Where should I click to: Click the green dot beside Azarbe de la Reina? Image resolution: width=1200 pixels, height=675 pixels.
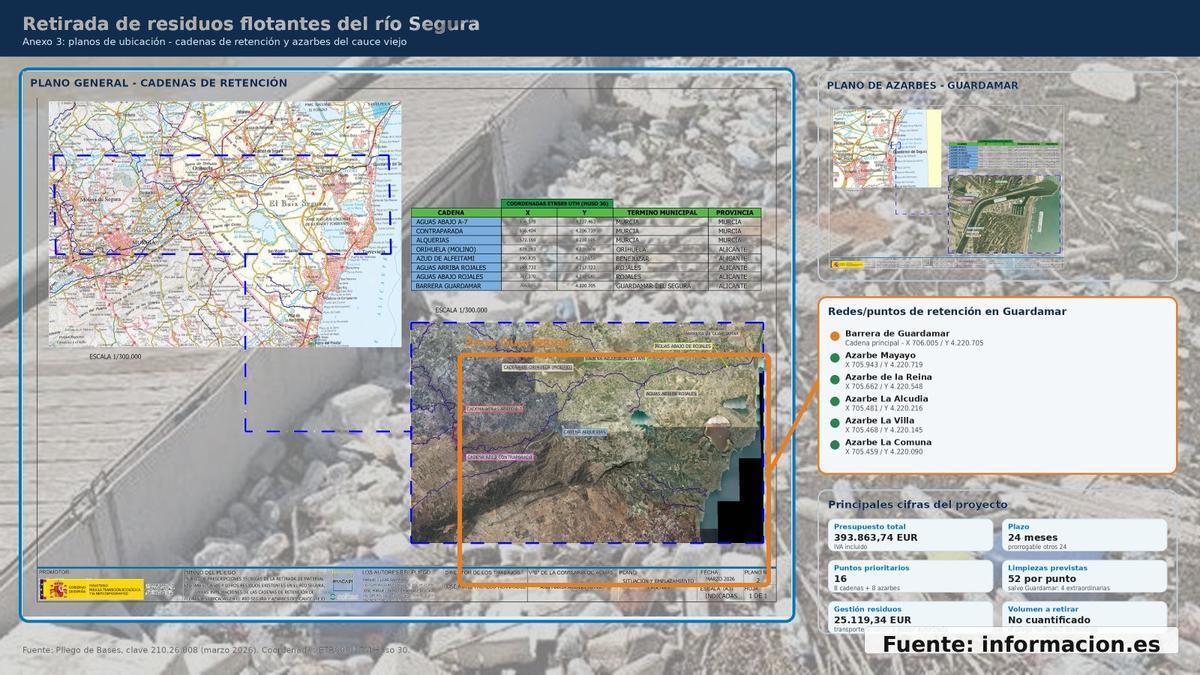(835, 380)
